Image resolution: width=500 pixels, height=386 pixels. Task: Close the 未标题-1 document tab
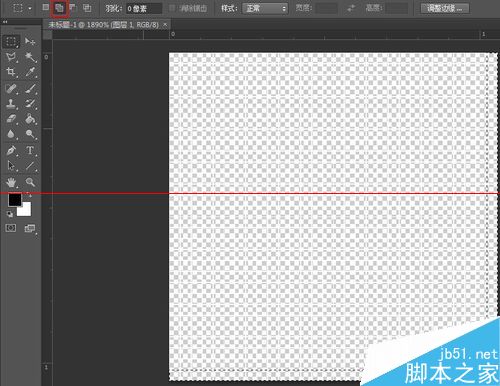pyautogui.click(x=165, y=25)
